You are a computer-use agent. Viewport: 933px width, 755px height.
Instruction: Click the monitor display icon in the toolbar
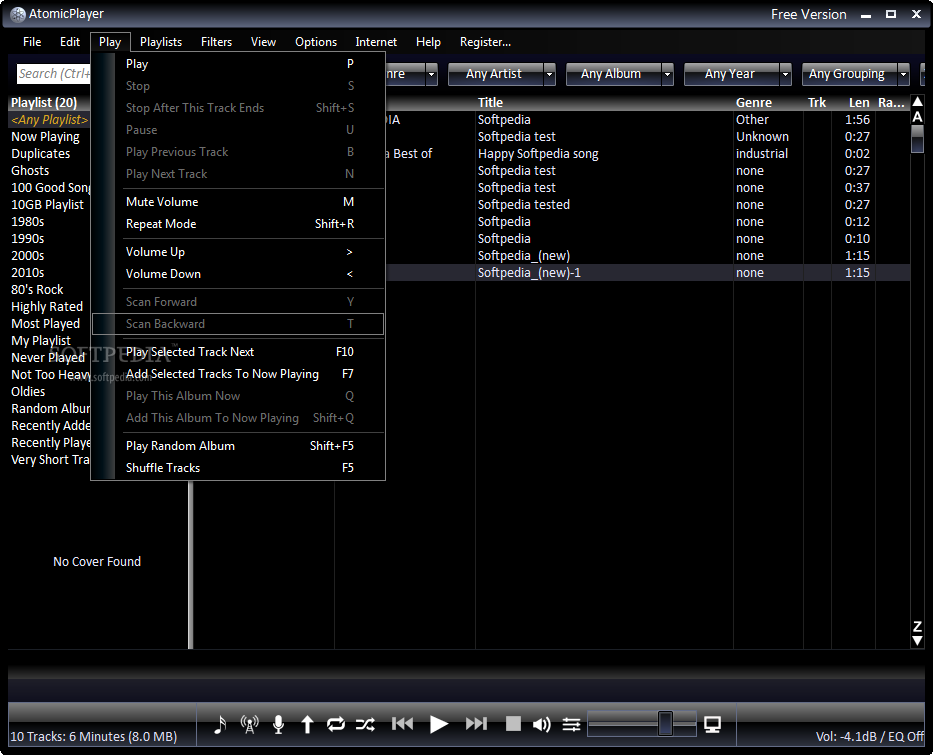712,724
